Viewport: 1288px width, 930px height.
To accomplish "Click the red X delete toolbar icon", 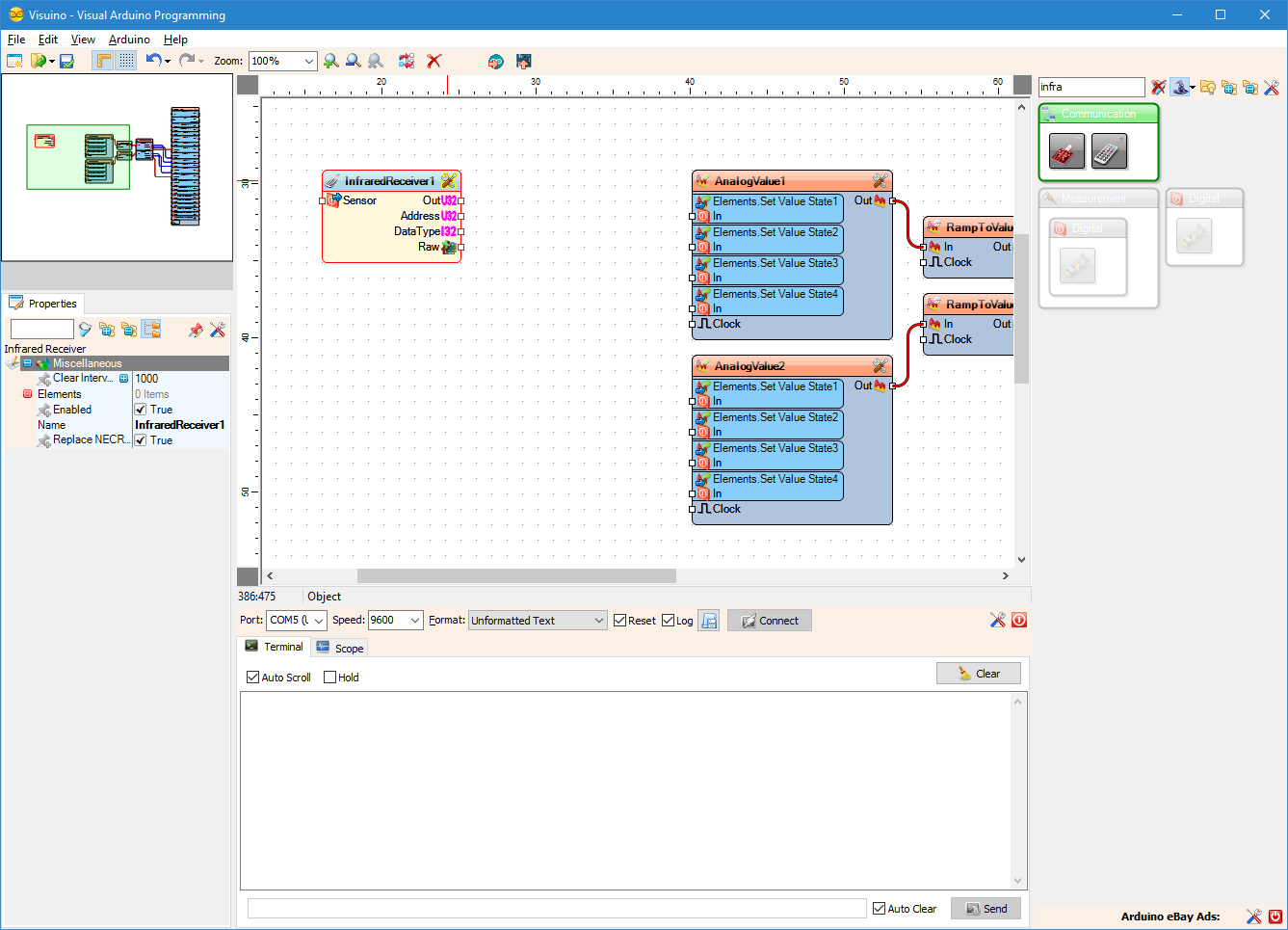I will coord(433,60).
